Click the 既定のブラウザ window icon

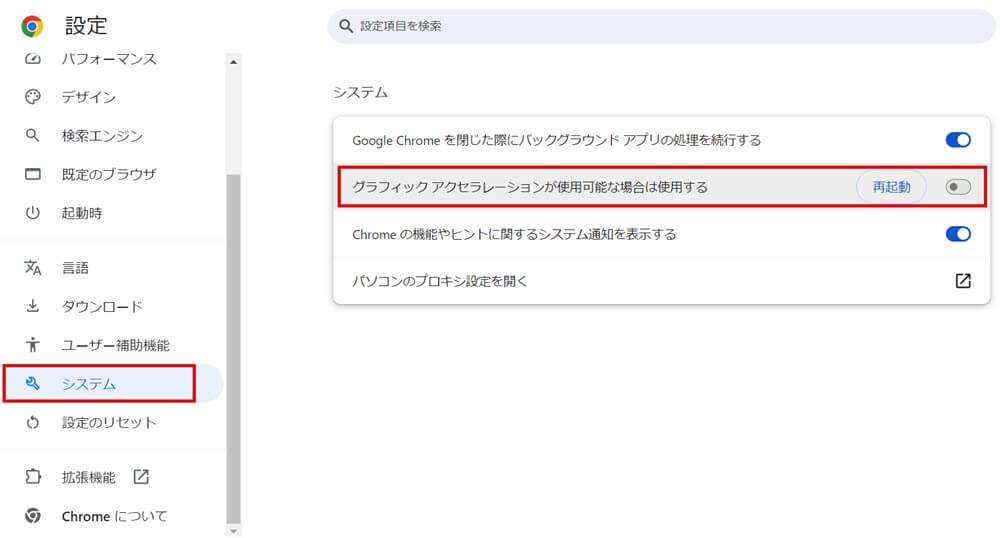point(33,174)
